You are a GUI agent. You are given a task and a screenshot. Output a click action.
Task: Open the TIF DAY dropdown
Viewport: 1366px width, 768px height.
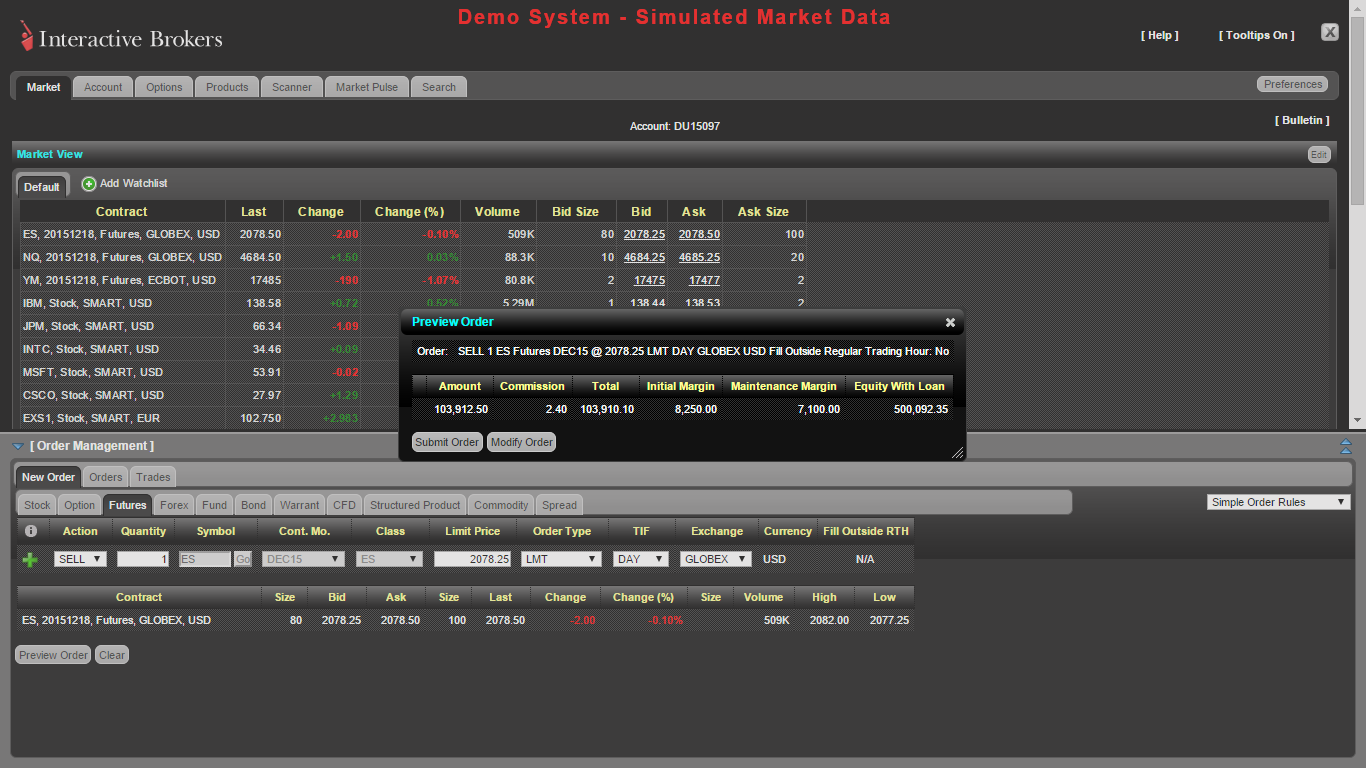tap(641, 559)
